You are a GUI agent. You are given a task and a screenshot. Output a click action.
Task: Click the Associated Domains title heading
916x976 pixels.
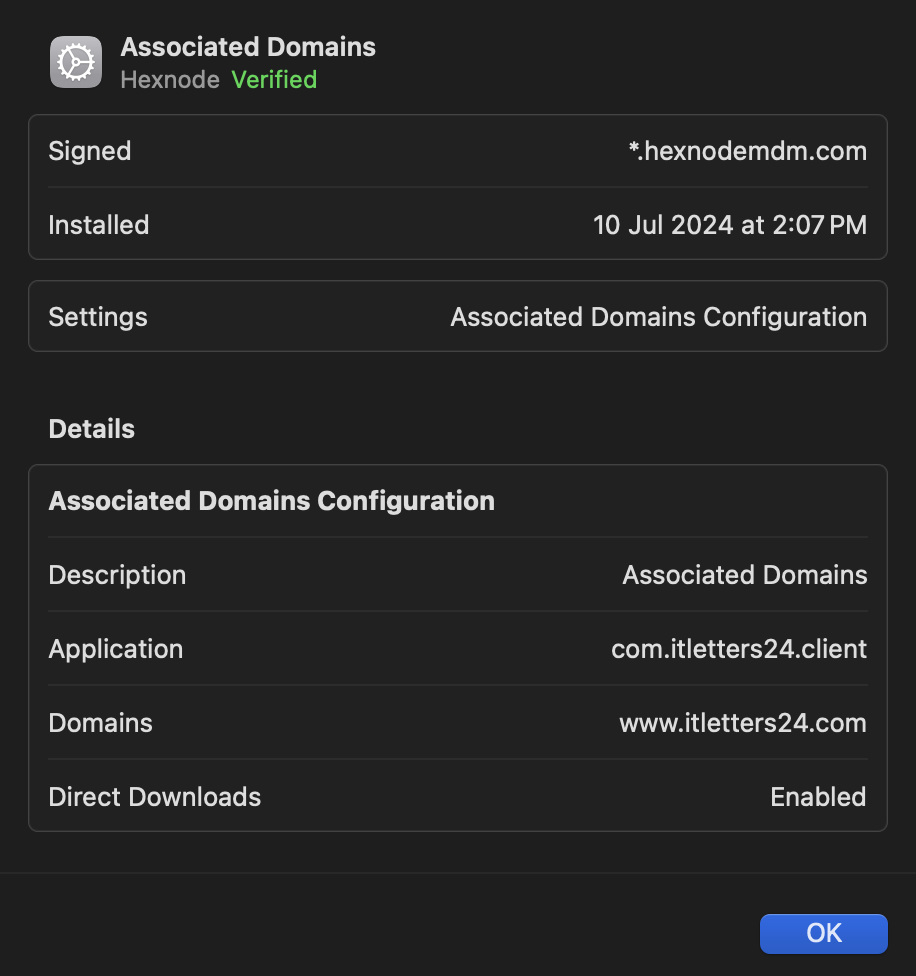[248, 47]
